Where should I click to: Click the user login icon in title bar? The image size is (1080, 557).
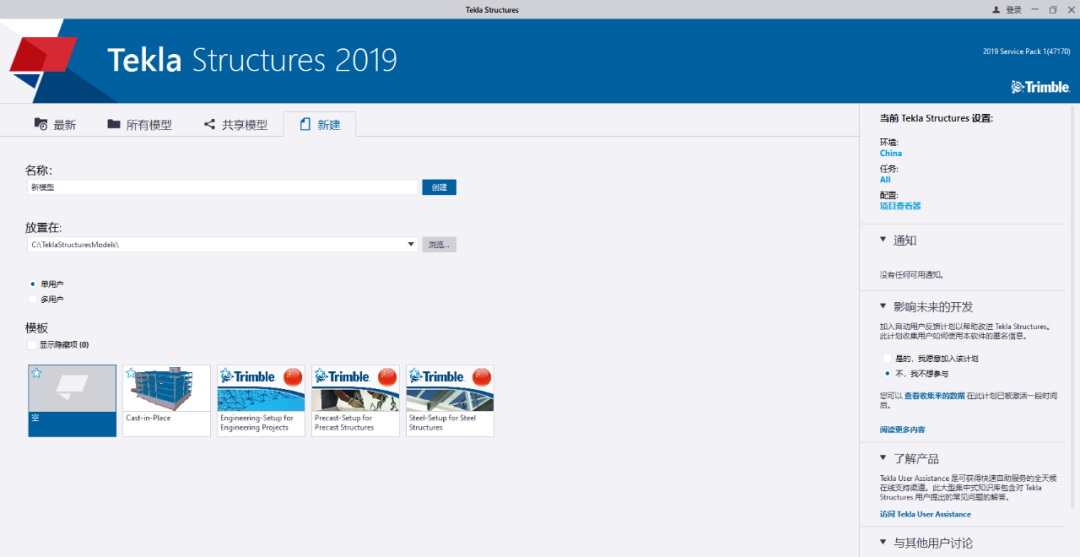(x=995, y=10)
